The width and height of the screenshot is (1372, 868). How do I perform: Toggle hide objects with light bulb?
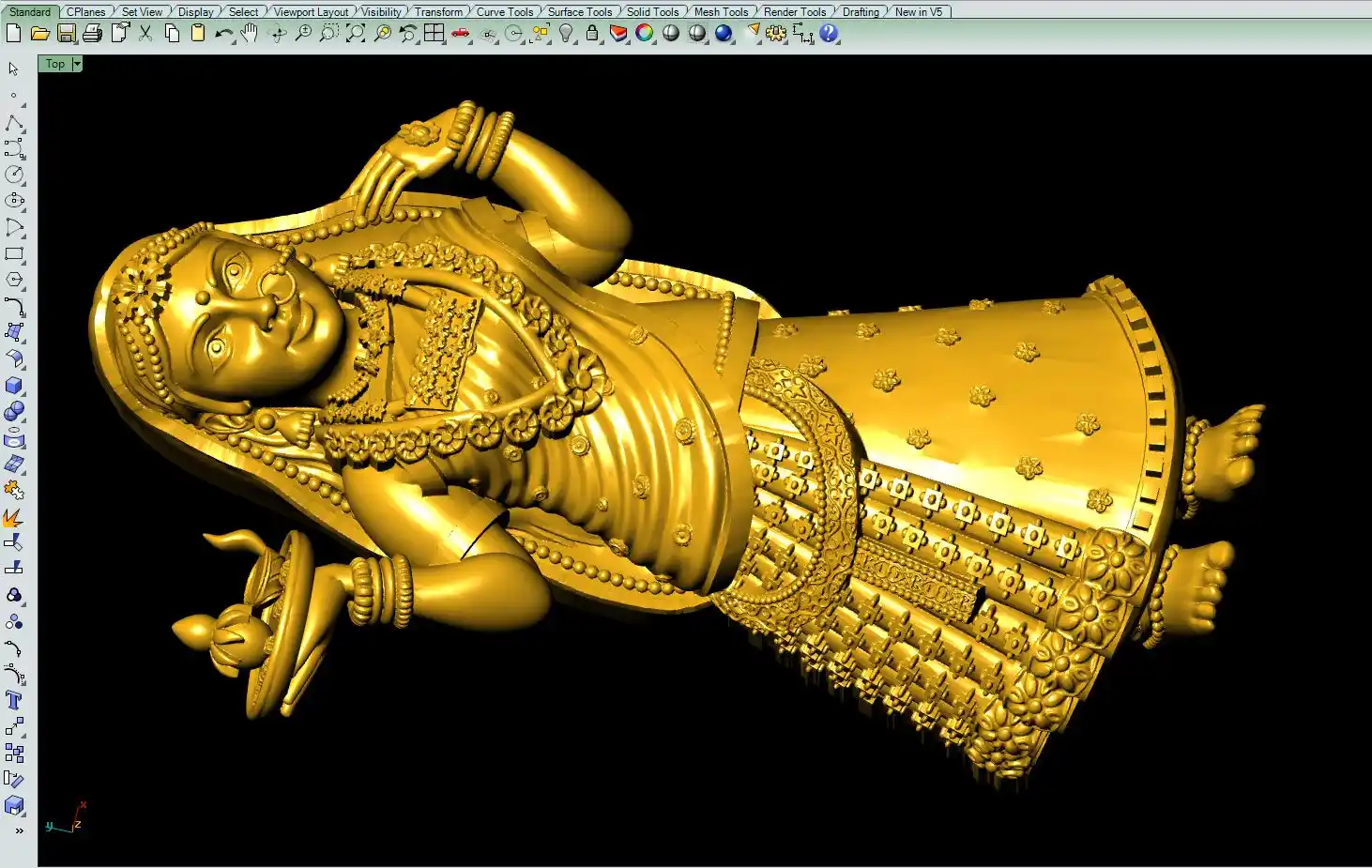tap(566, 34)
